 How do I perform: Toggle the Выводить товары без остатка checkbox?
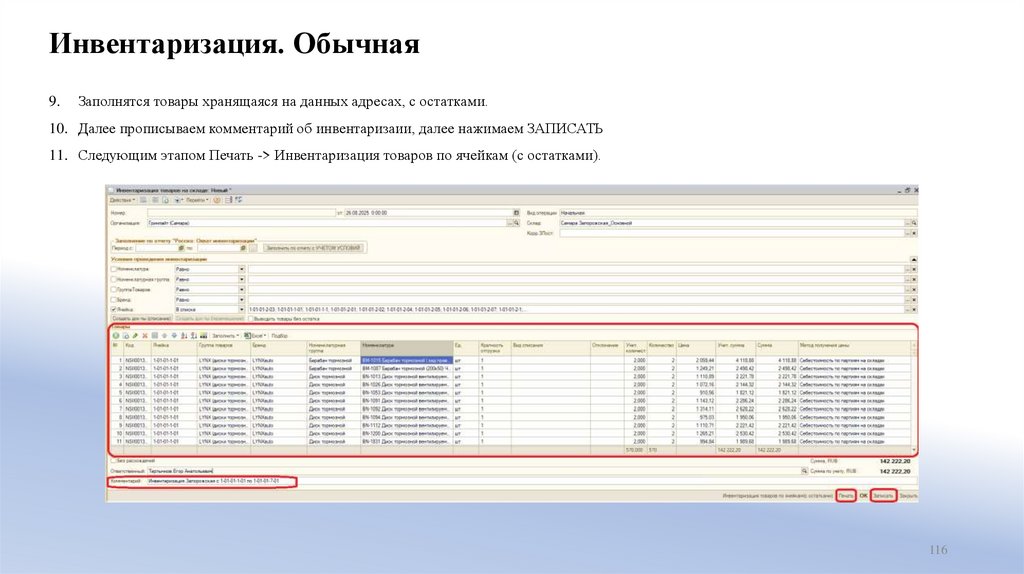[x=251, y=319]
